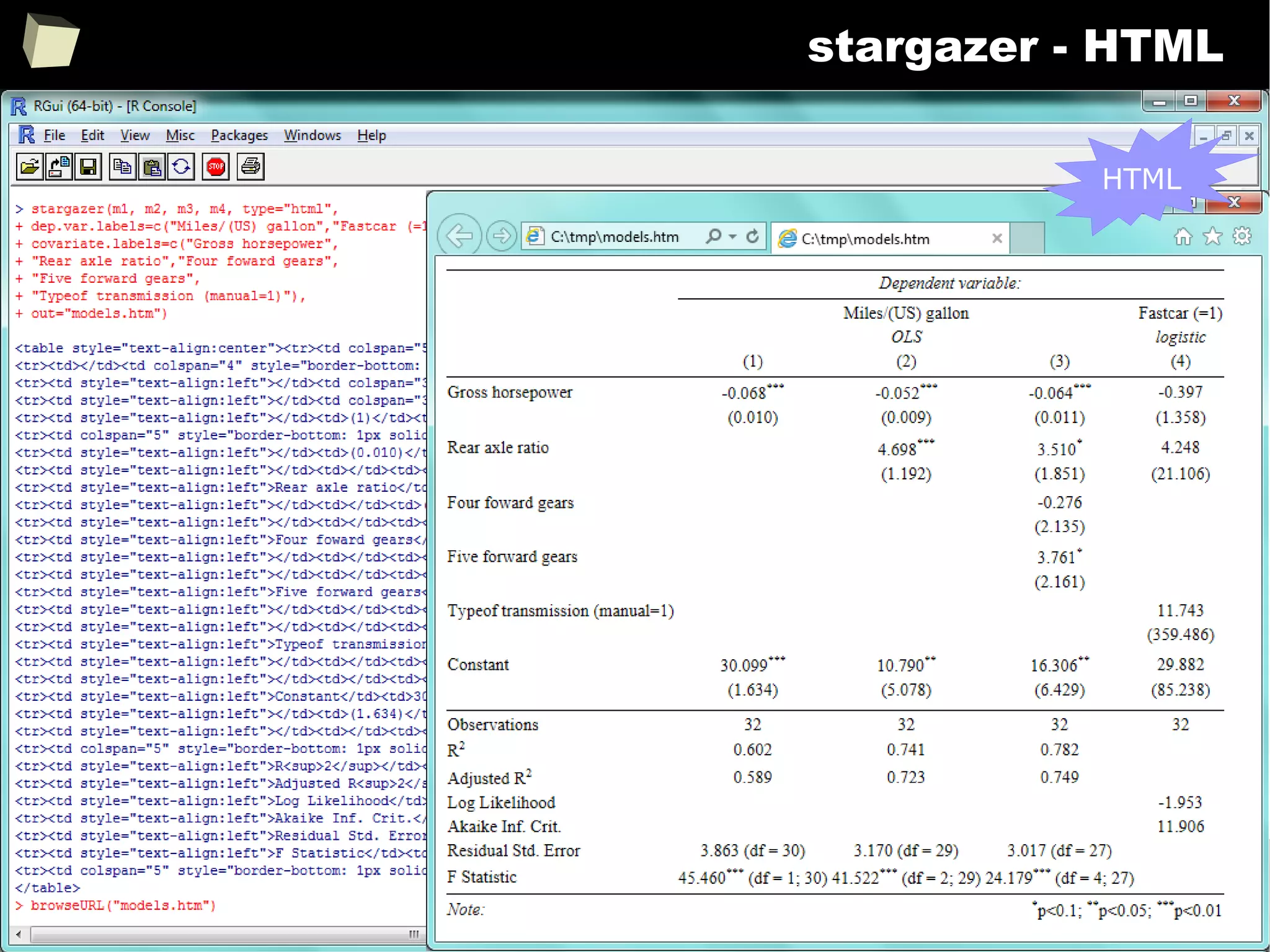
Task: Click the 'Residual Std. Error' row label
Action: (514, 851)
